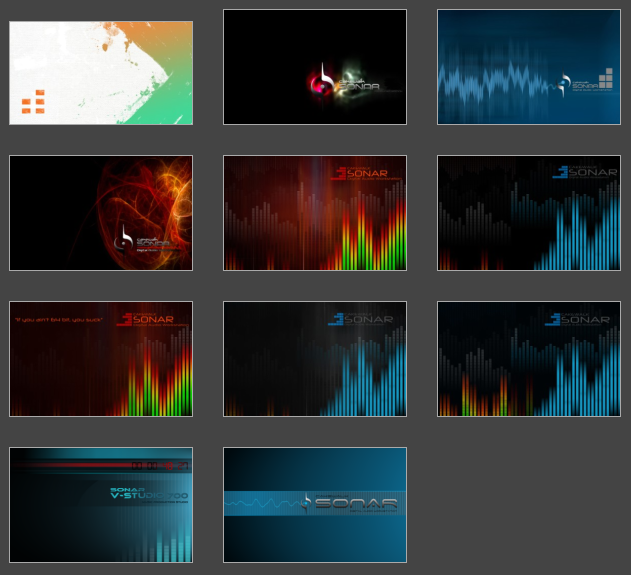Click the glowing pink SONAR emblem
631x575 pixels.
coord(322,78)
